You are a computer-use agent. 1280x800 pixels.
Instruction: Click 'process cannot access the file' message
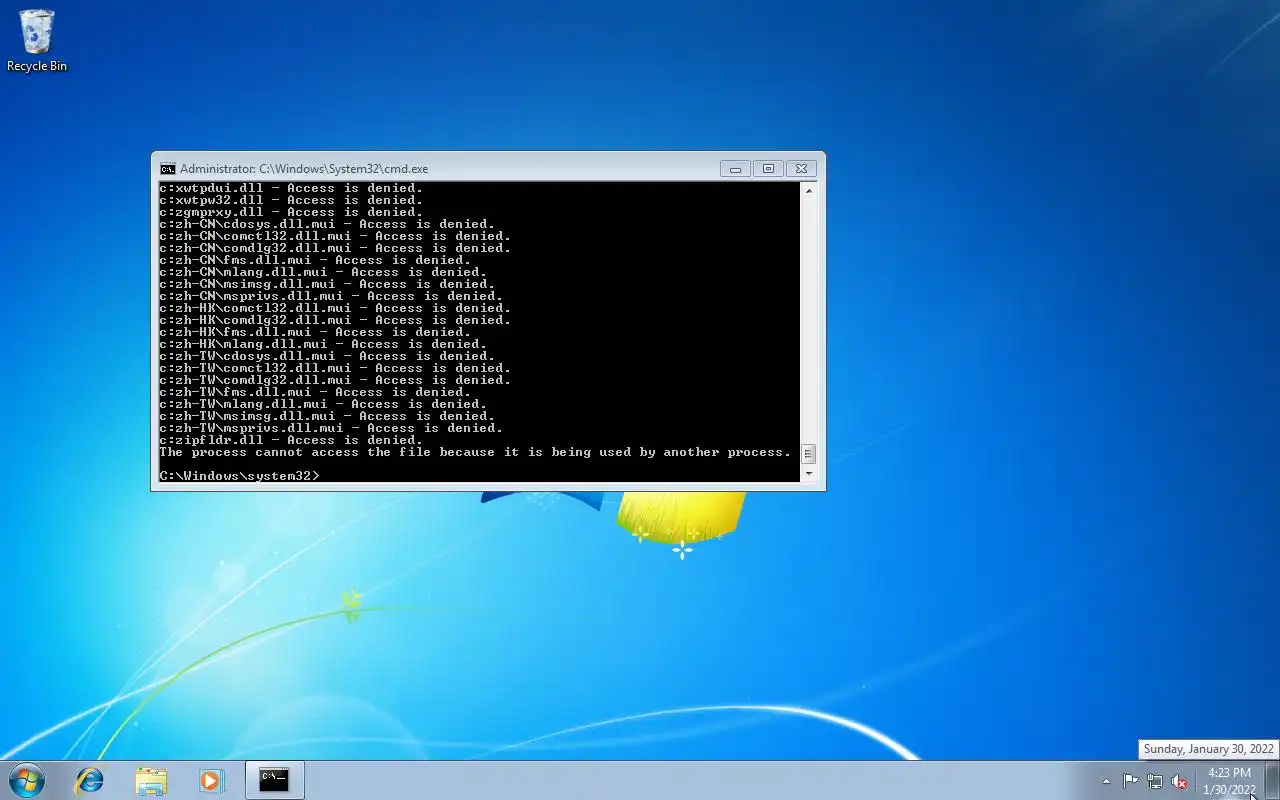click(475, 452)
